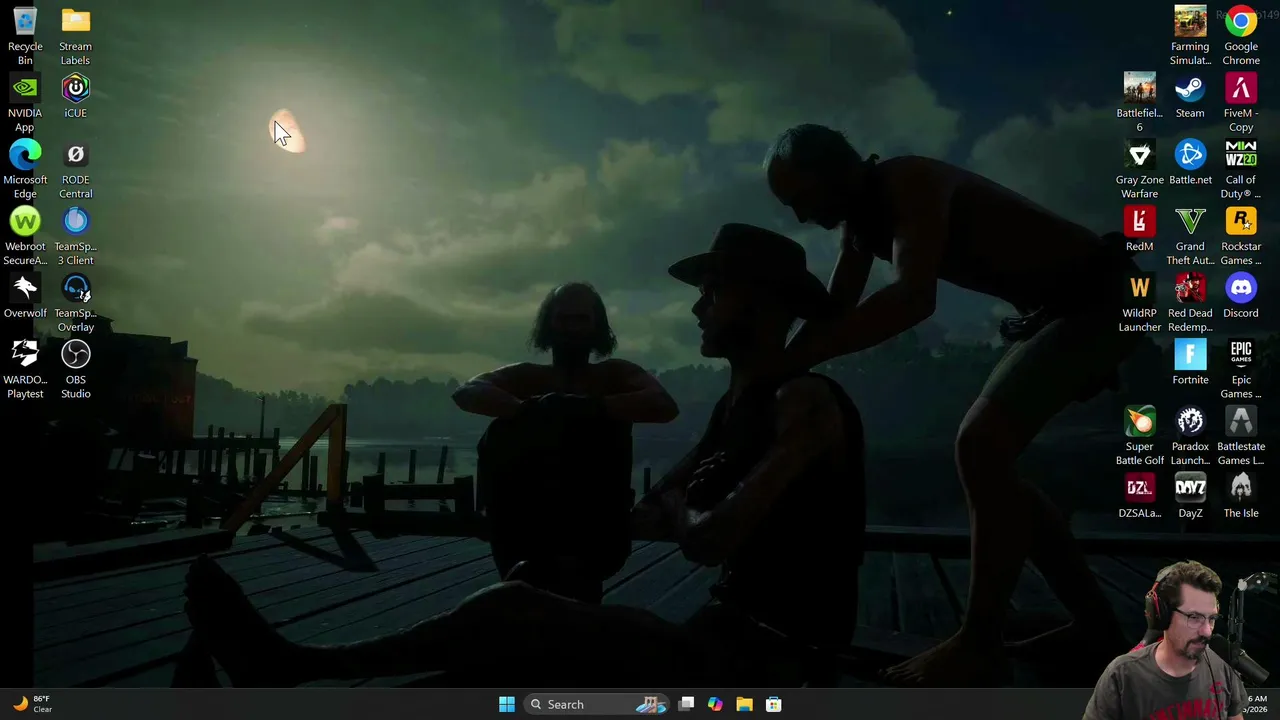
Task: Open Microsoft Edge from the desktop
Action: tap(25, 169)
